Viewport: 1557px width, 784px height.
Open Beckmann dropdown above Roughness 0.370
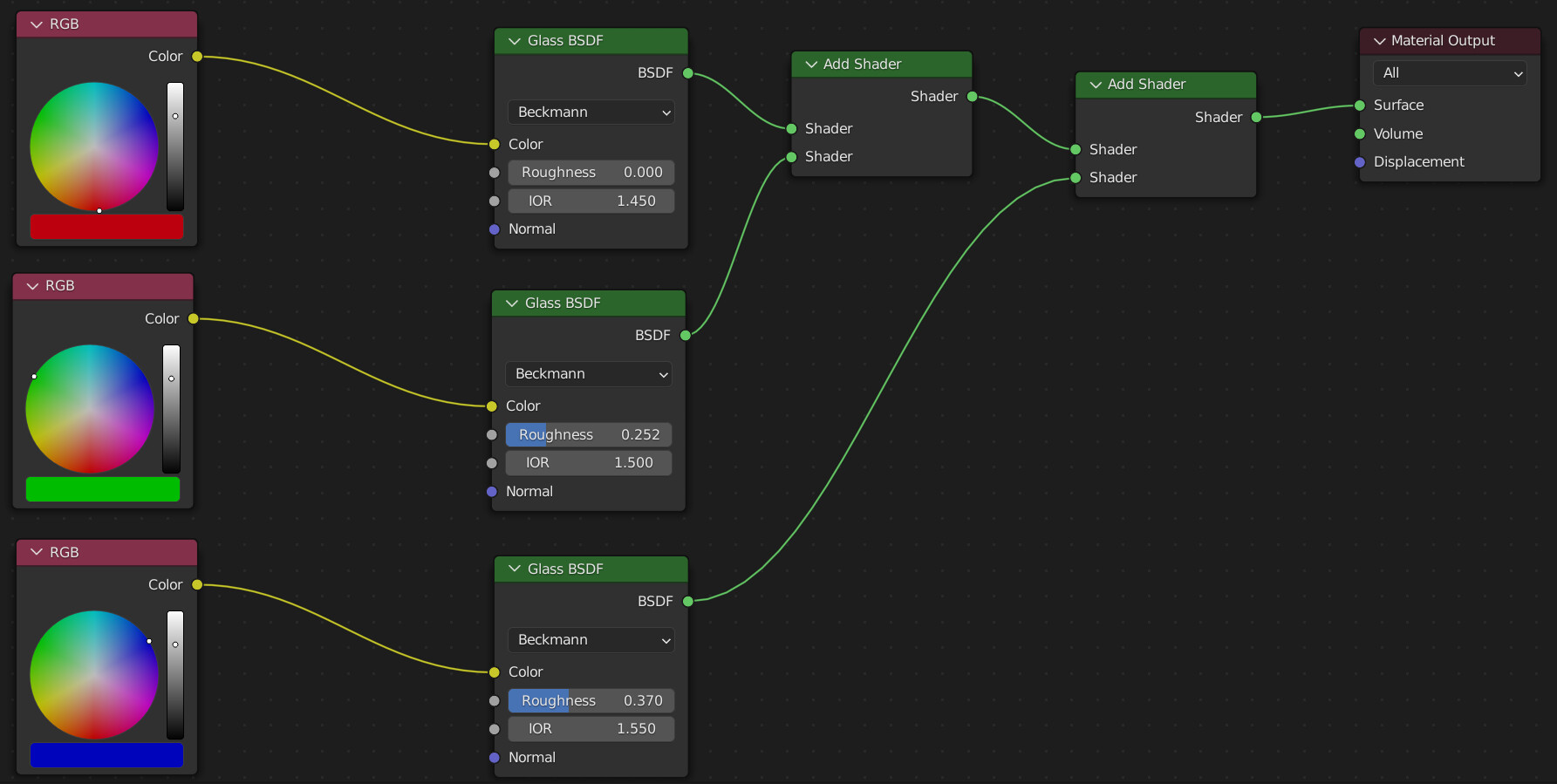coord(591,640)
